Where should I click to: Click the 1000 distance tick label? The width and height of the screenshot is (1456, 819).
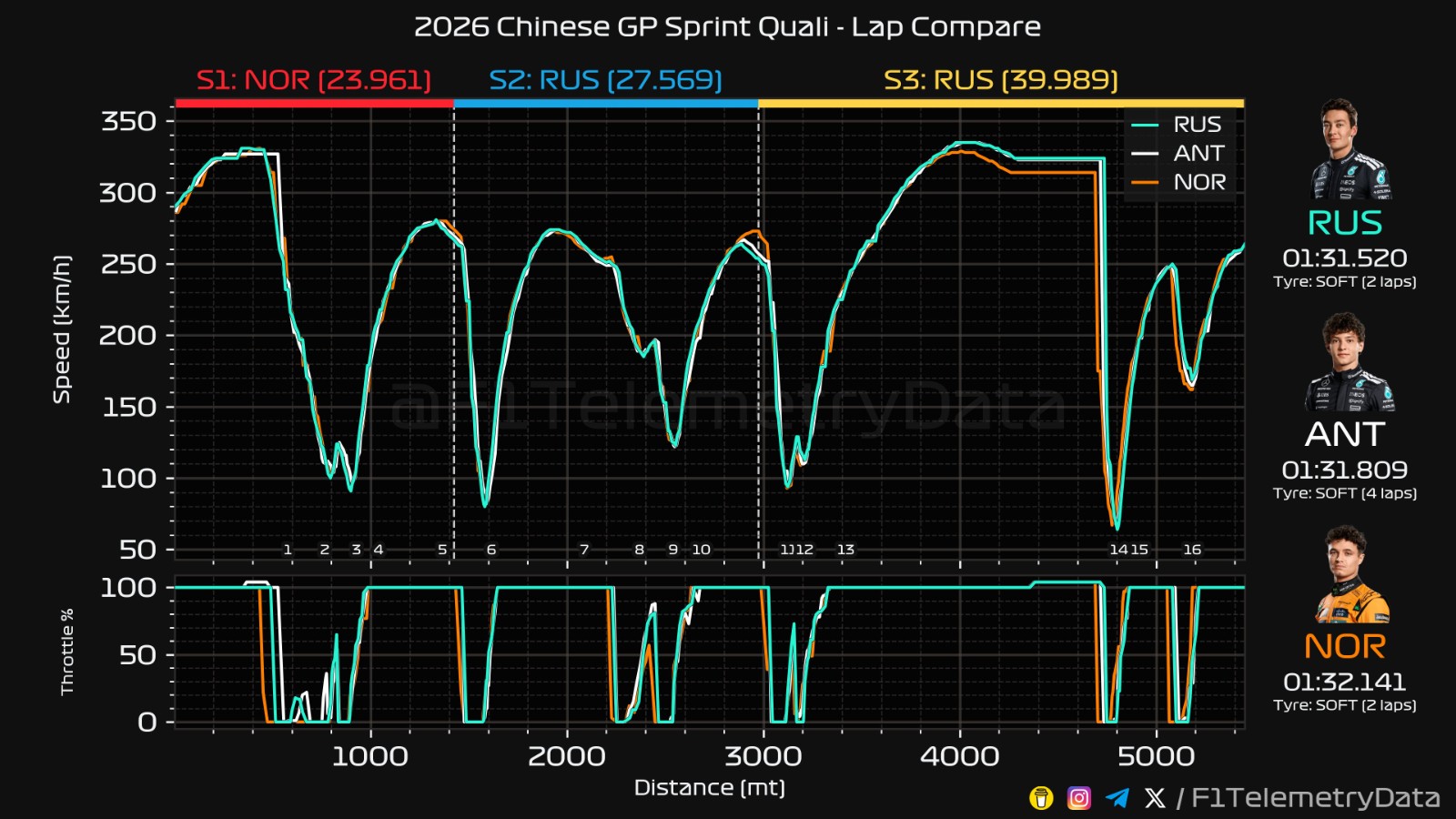click(370, 756)
